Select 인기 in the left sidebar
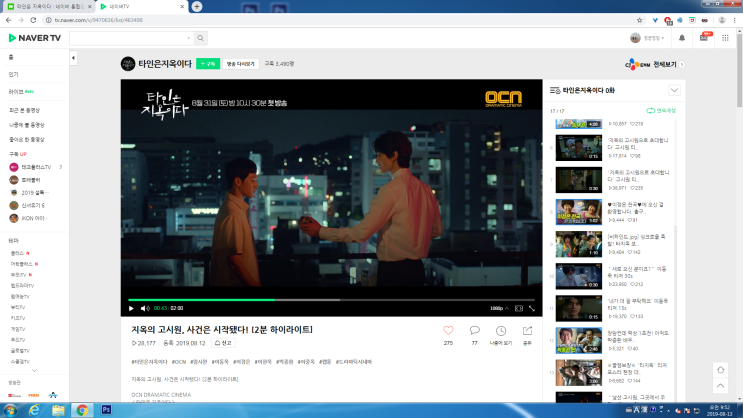The image size is (743, 418). [x=13, y=74]
